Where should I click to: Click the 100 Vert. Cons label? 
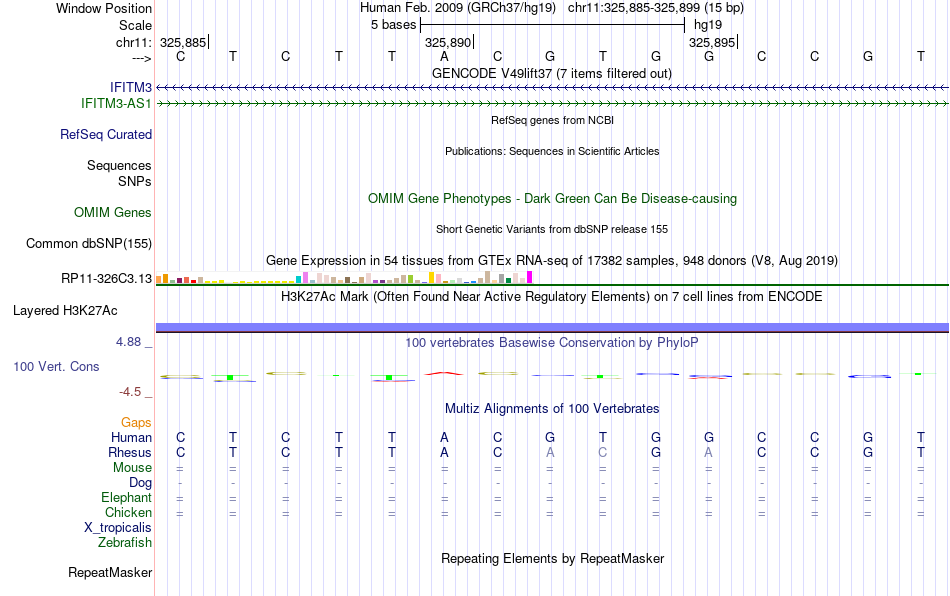(x=56, y=366)
